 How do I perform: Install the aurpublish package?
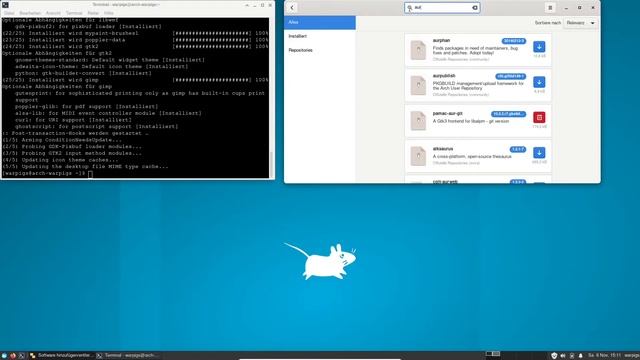[x=539, y=82]
